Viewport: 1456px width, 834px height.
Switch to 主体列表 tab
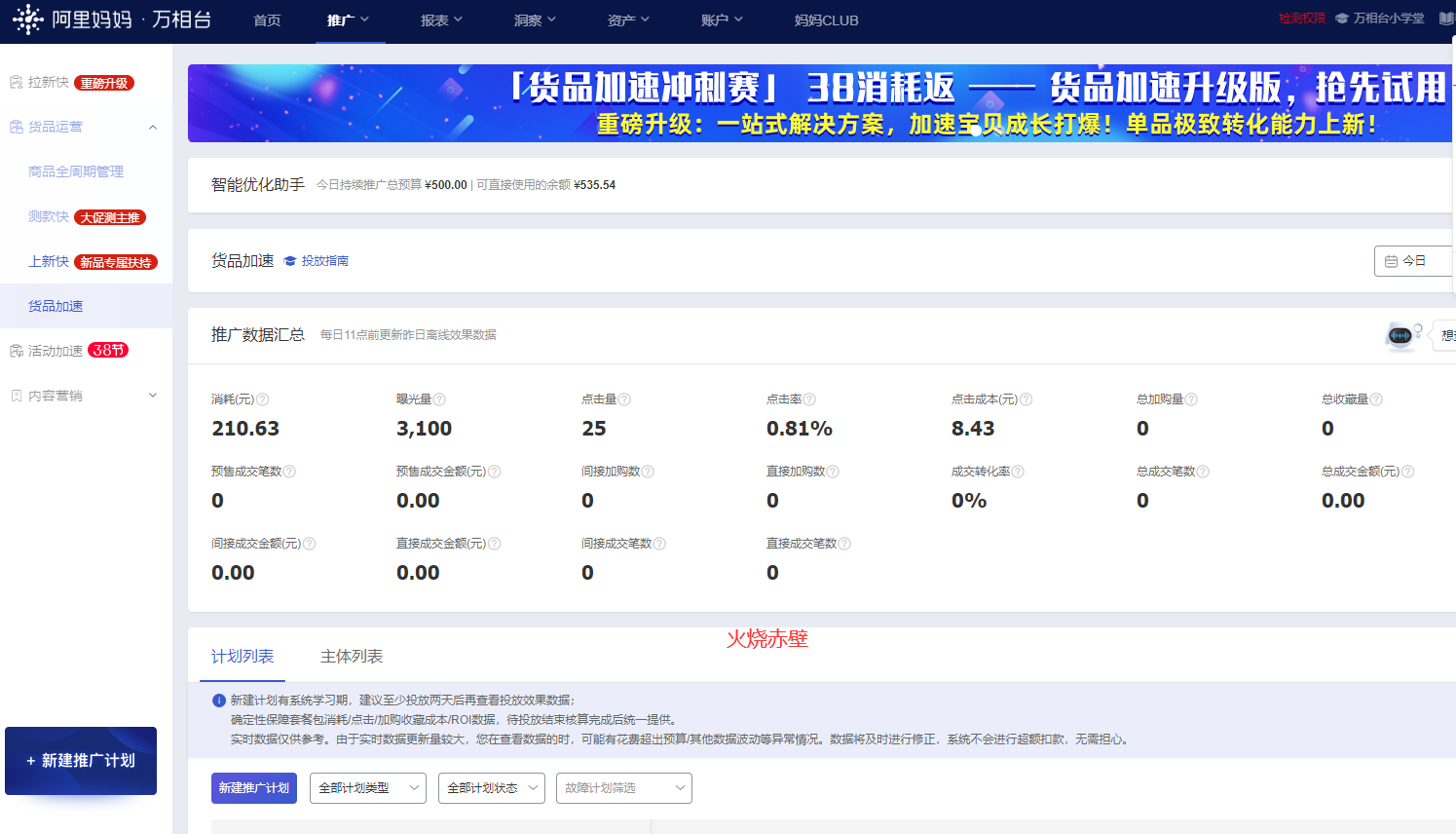352,657
